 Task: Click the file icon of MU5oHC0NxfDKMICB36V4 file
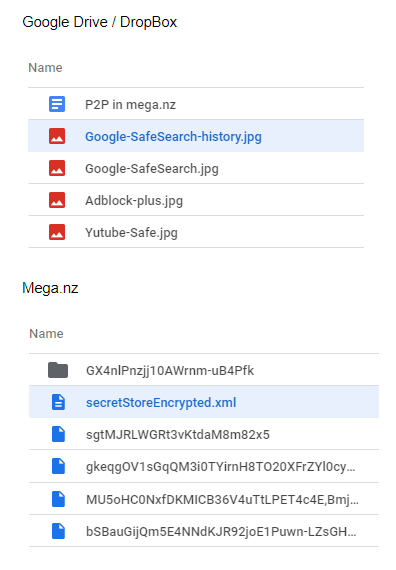coord(58,499)
